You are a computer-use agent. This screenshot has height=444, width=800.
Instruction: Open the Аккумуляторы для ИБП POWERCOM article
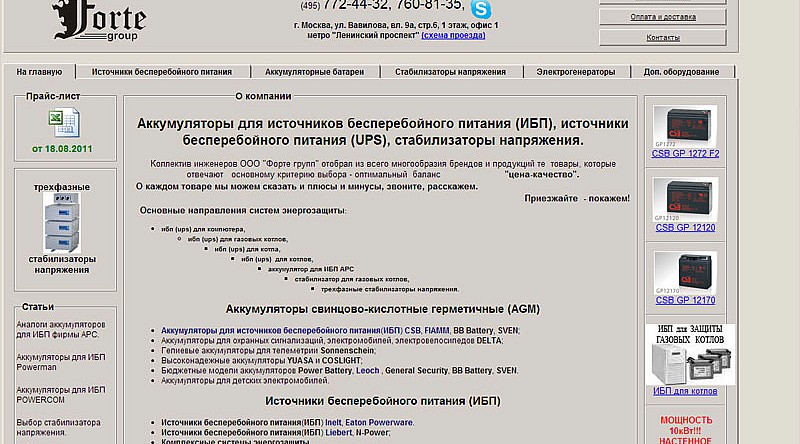point(61,395)
